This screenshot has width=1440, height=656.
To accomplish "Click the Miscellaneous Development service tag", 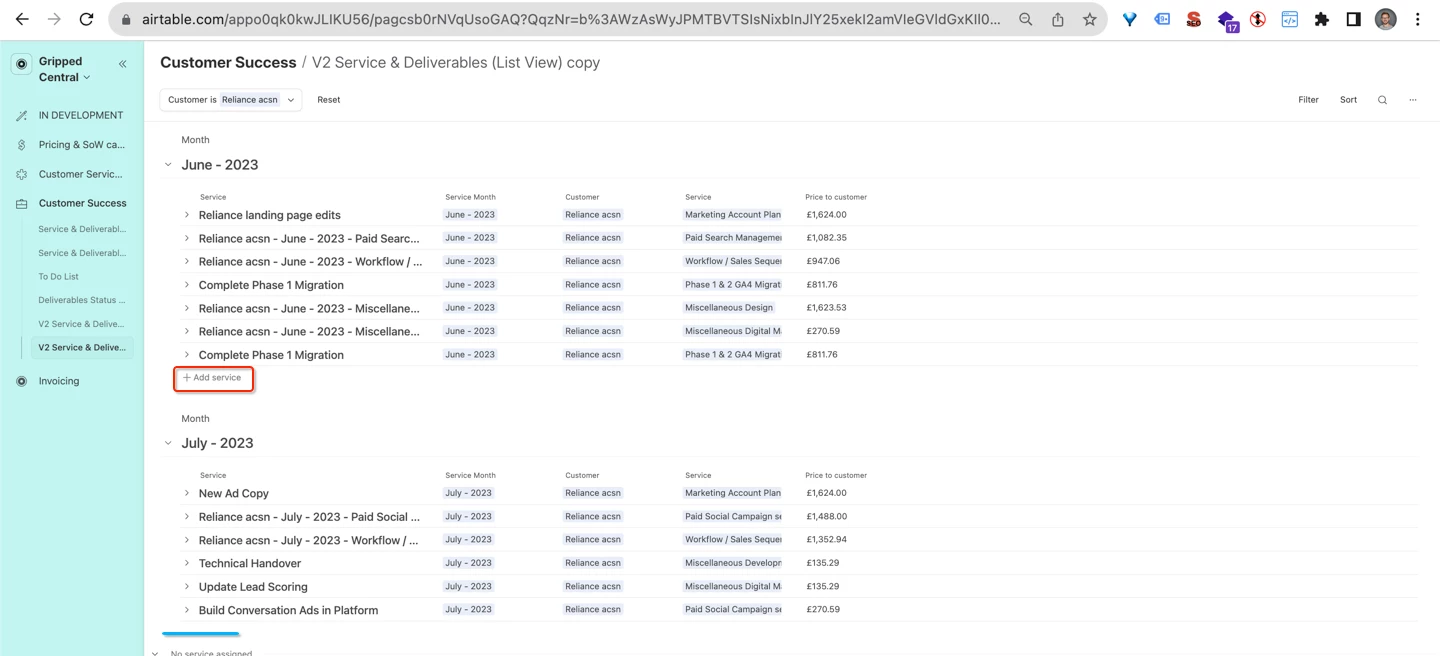I will 732,563.
